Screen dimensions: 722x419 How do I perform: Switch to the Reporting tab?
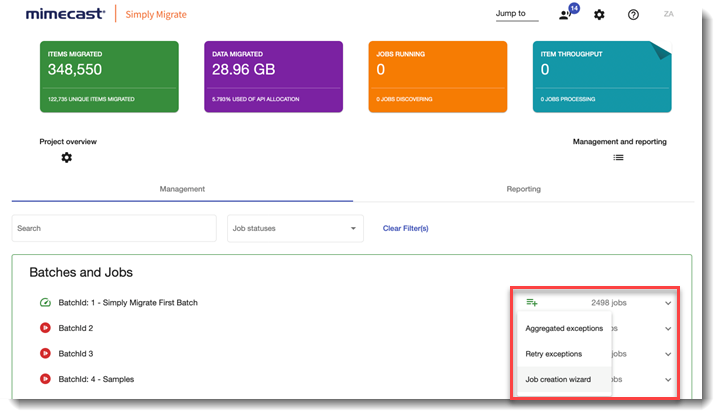point(523,189)
